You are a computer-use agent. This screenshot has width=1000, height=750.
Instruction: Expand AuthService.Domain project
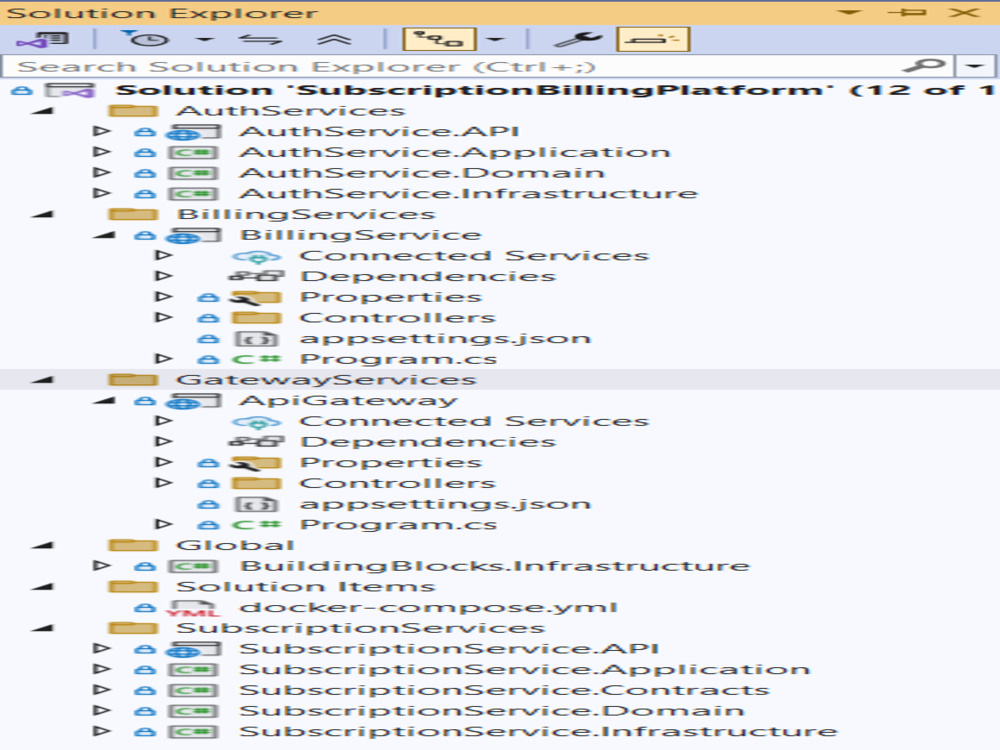tap(101, 173)
